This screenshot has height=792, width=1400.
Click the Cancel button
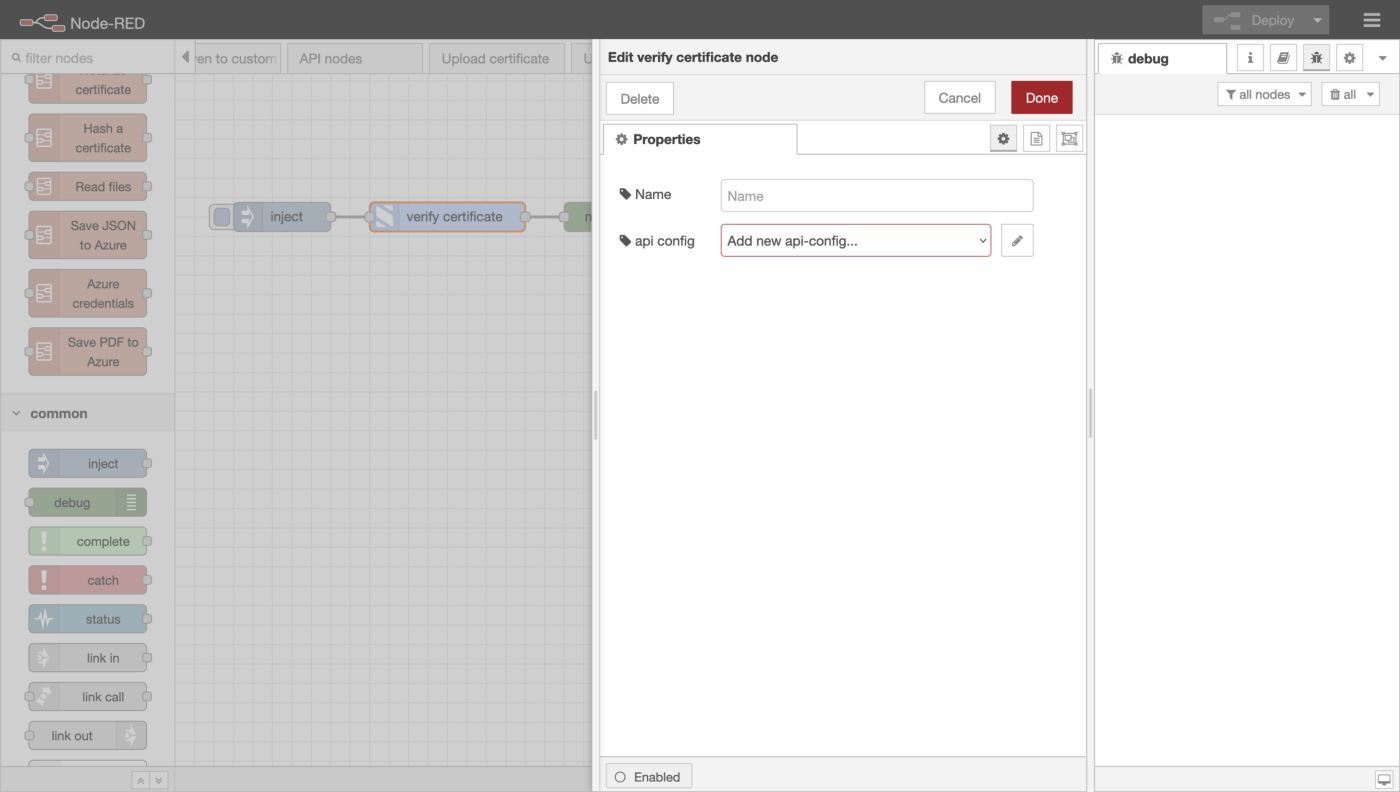tap(959, 98)
